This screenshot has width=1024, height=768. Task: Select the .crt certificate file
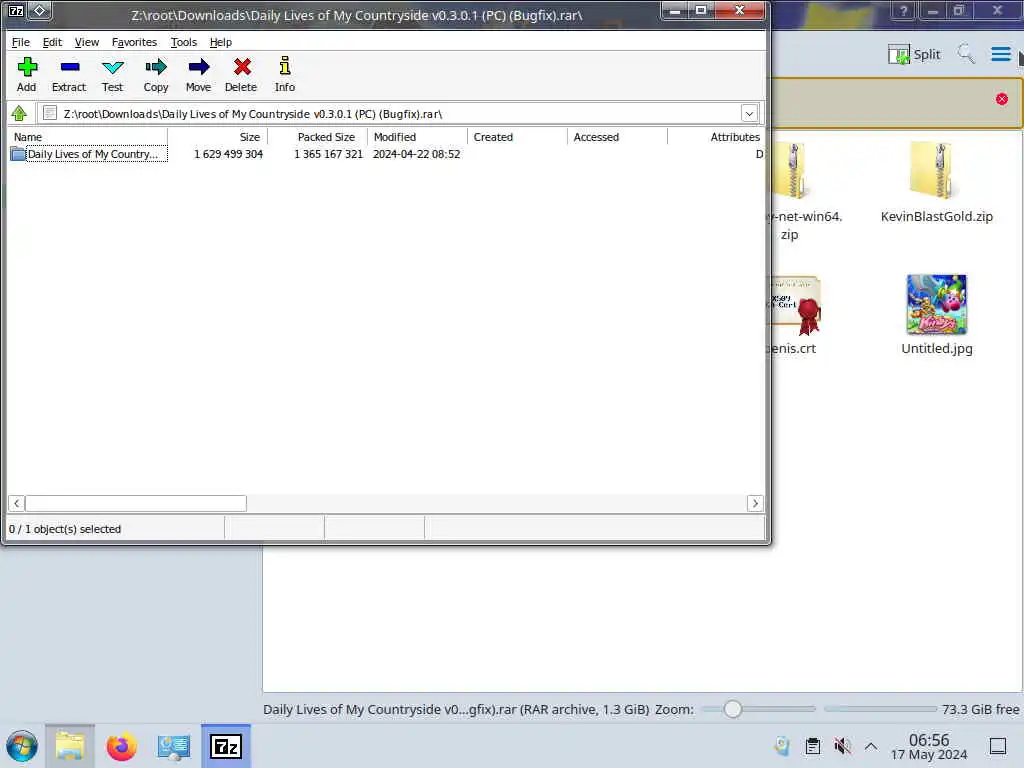[793, 316]
